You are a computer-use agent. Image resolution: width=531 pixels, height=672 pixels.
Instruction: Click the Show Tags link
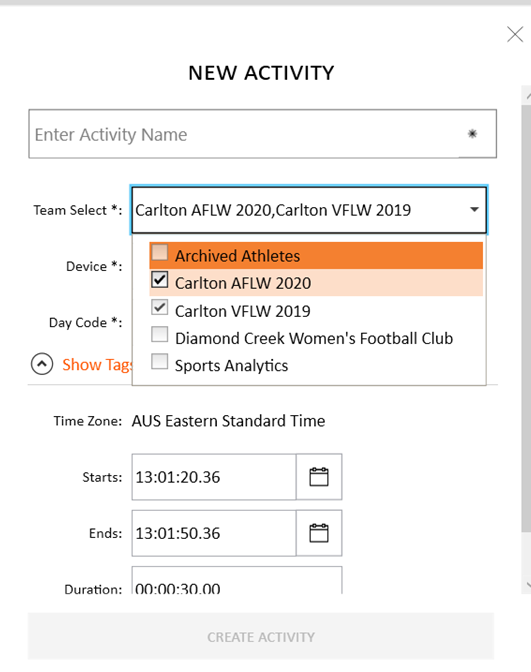[97, 365]
